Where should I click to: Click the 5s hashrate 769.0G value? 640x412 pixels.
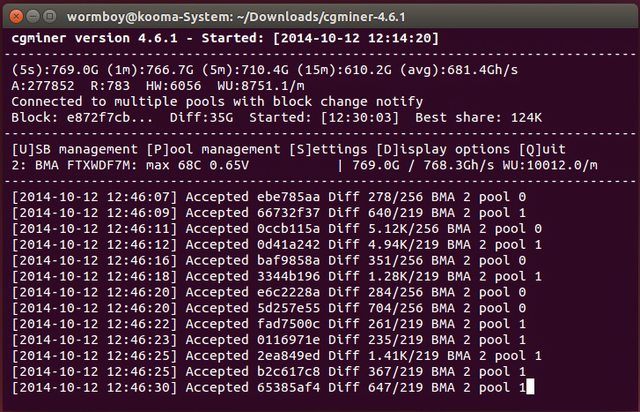(x=55, y=70)
